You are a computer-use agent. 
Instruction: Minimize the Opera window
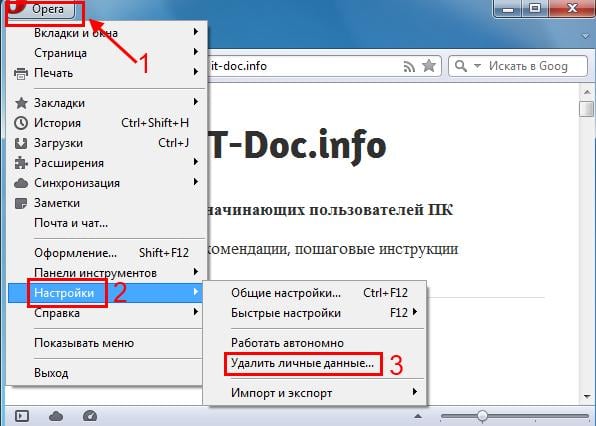point(508,8)
